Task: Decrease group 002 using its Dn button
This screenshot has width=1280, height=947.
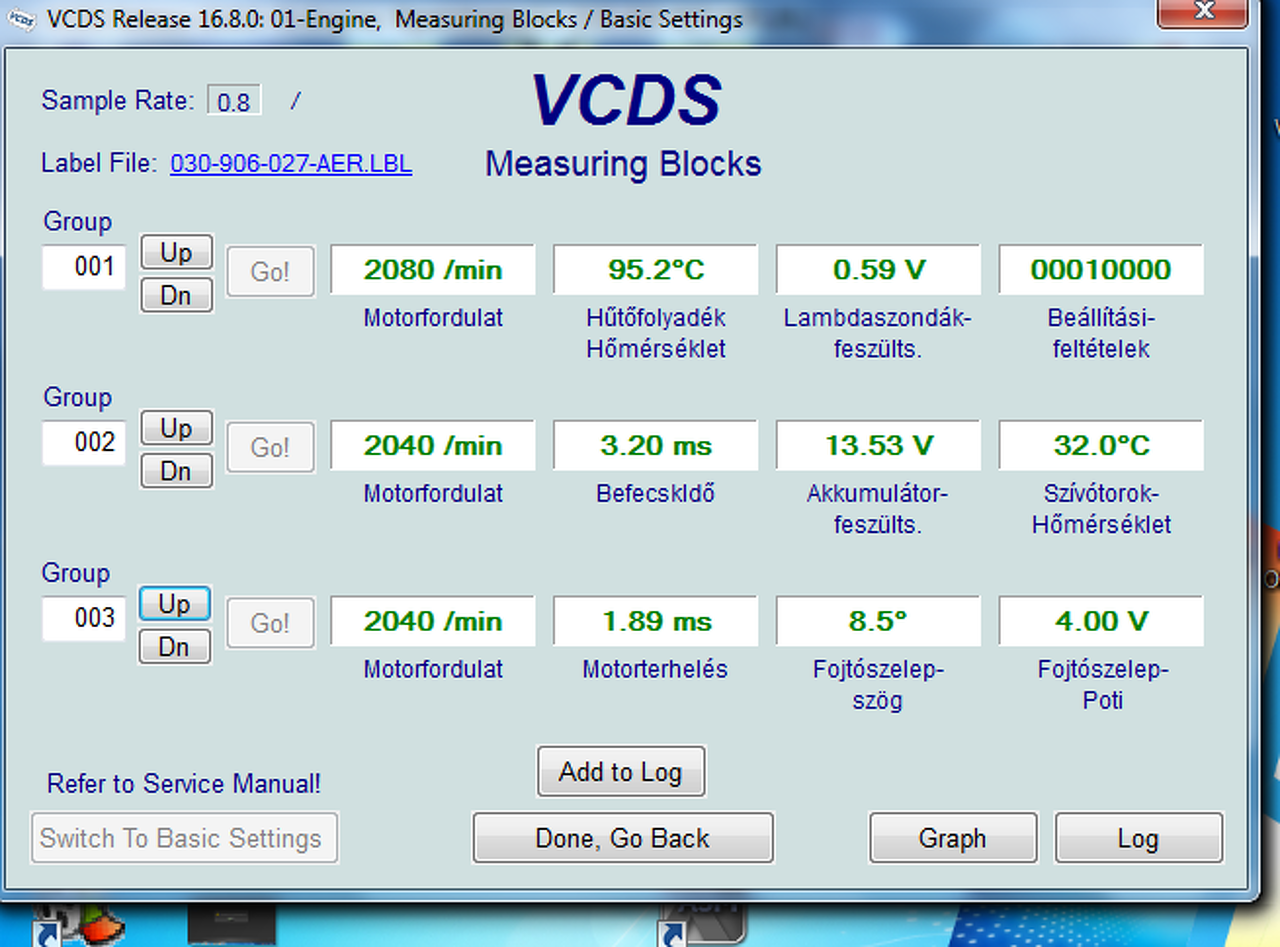Action: pos(176,471)
